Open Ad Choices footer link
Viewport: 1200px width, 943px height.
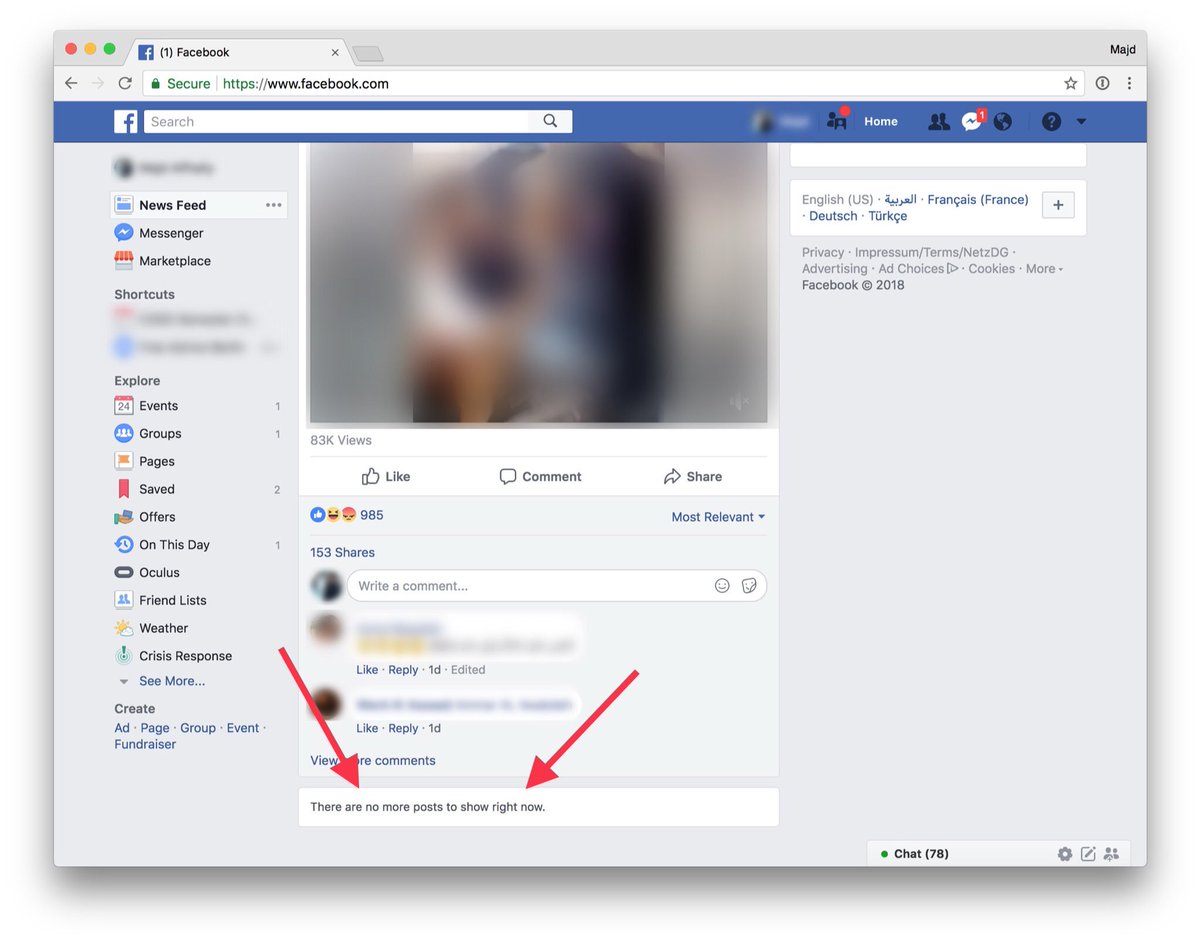click(918, 269)
